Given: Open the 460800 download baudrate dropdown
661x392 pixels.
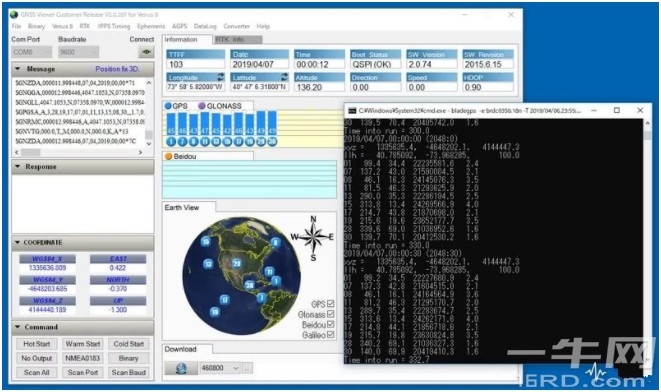Looking at the screenshot, I should (220, 368).
